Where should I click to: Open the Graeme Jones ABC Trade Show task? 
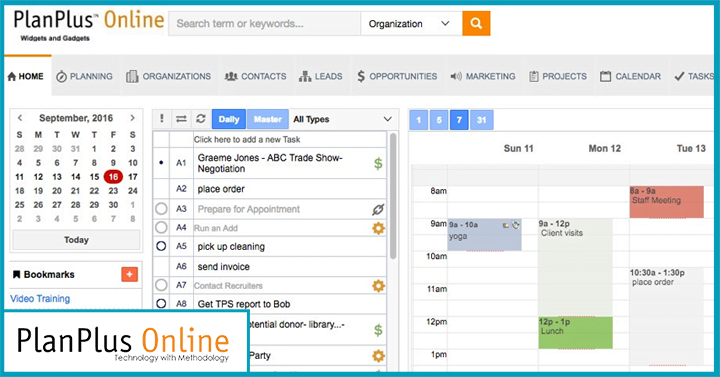270,163
